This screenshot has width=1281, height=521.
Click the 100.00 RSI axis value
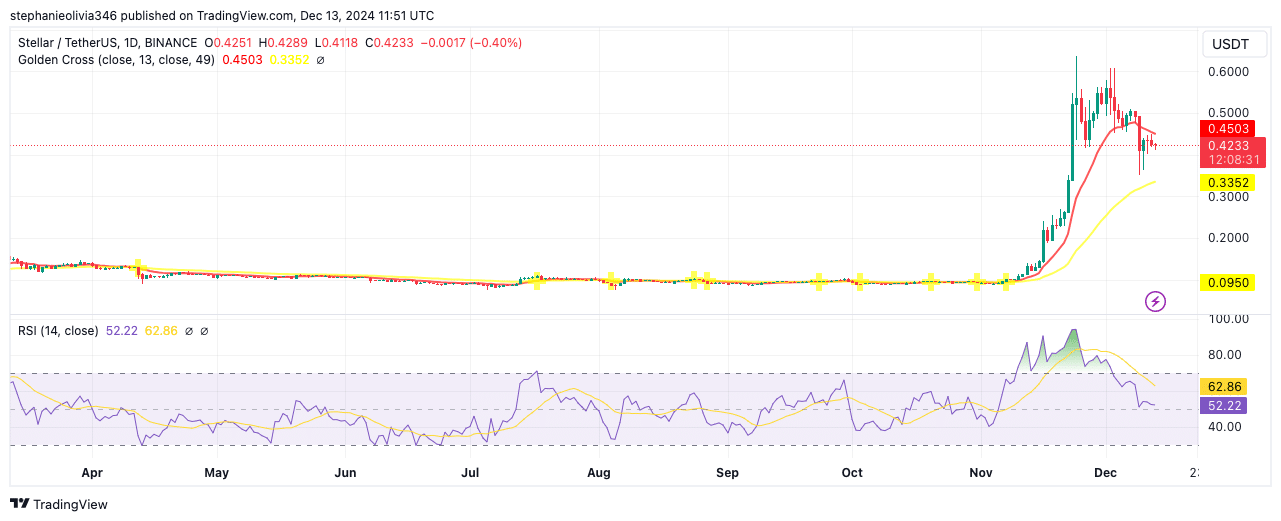(x=1227, y=319)
